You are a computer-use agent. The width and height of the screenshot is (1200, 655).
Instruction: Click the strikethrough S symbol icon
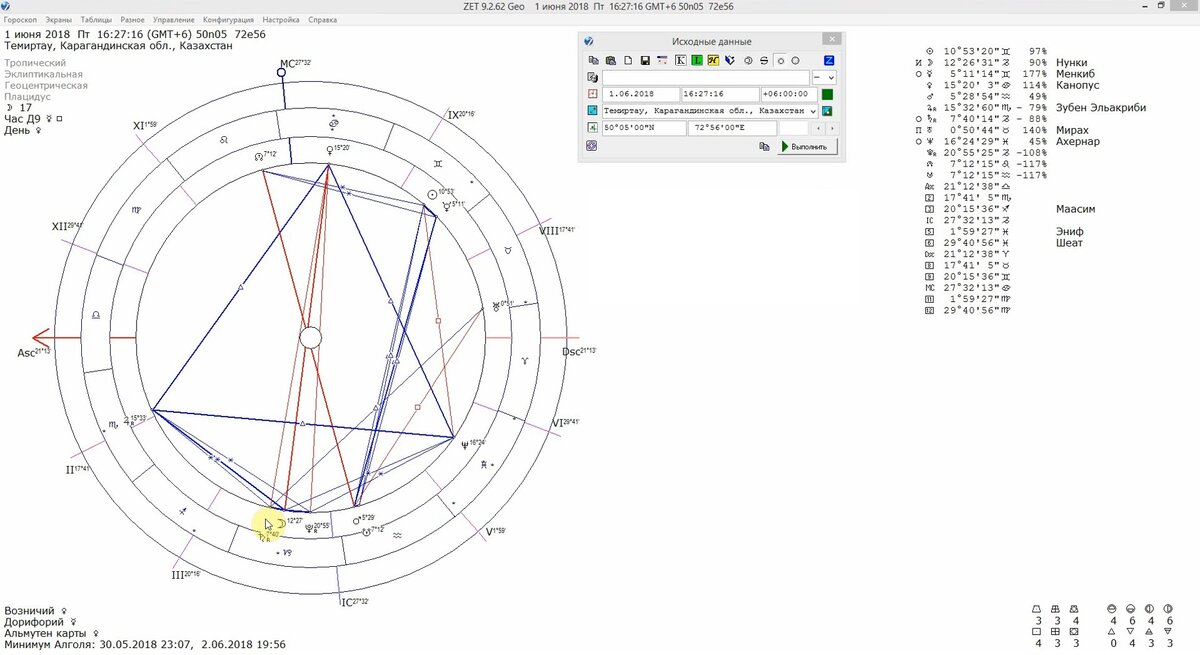(764, 61)
